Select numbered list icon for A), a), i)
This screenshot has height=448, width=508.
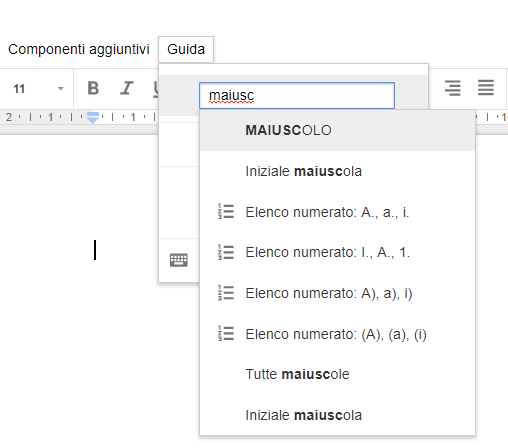tap(226, 293)
